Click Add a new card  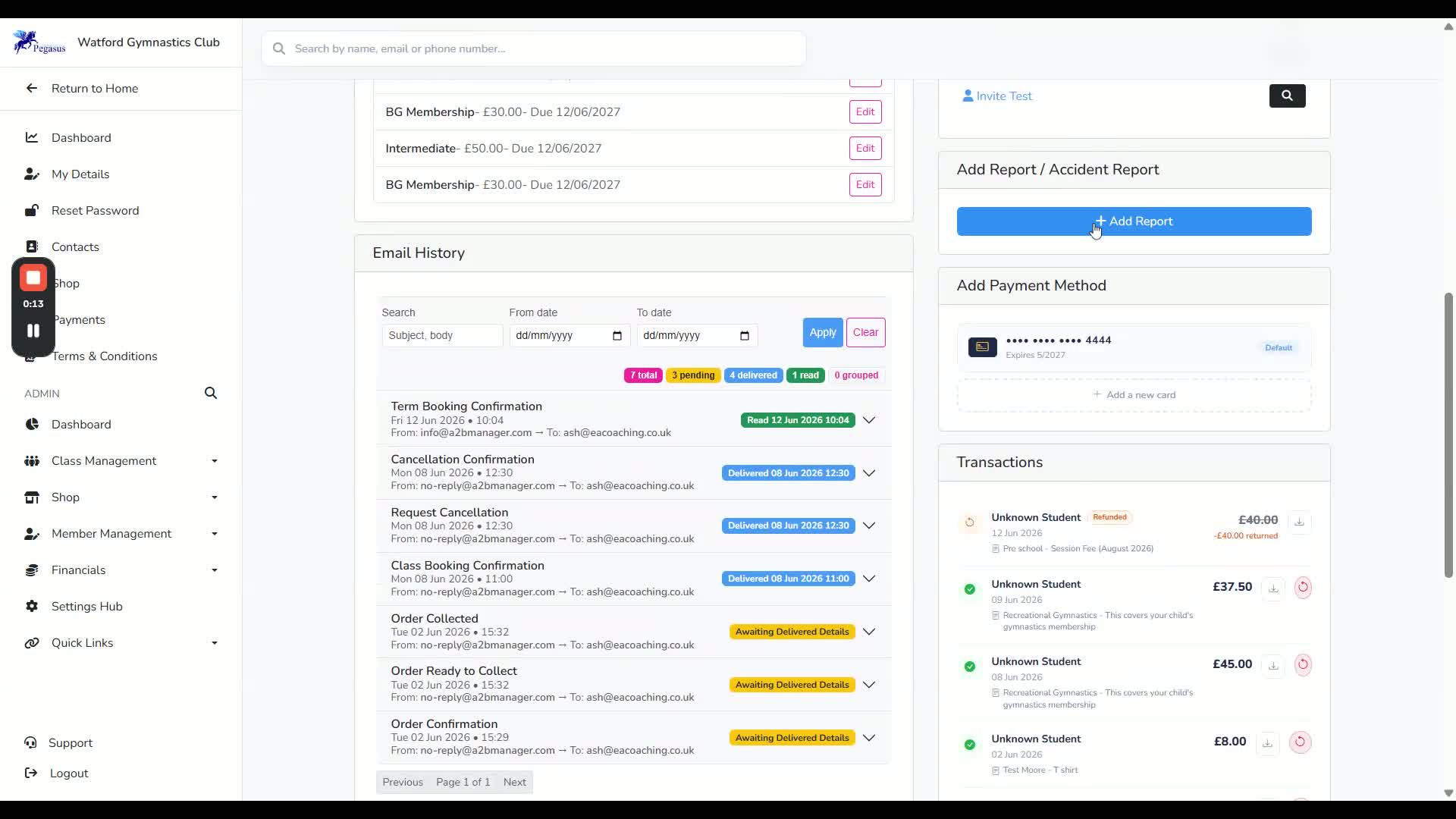(1134, 395)
